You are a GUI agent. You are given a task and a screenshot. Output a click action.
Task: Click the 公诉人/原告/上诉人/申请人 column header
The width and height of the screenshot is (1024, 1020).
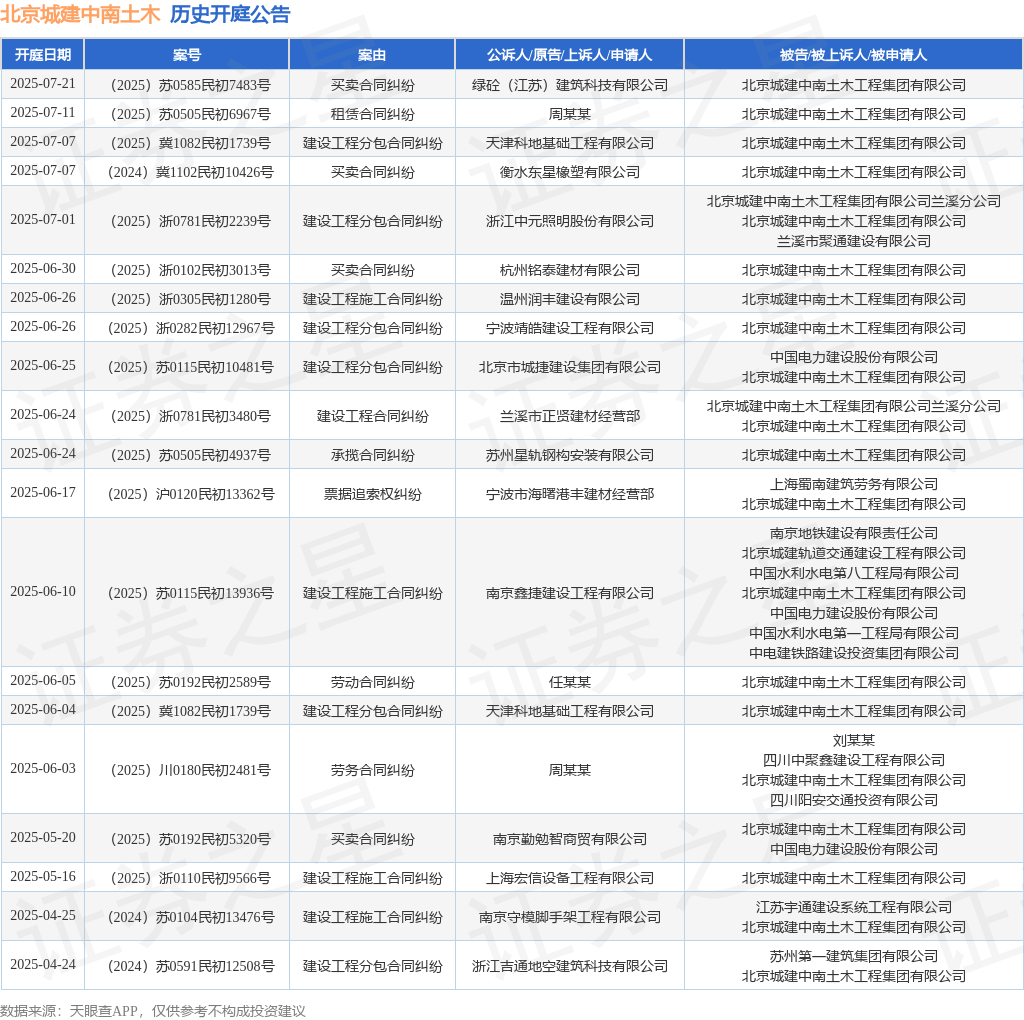(x=569, y=55)
